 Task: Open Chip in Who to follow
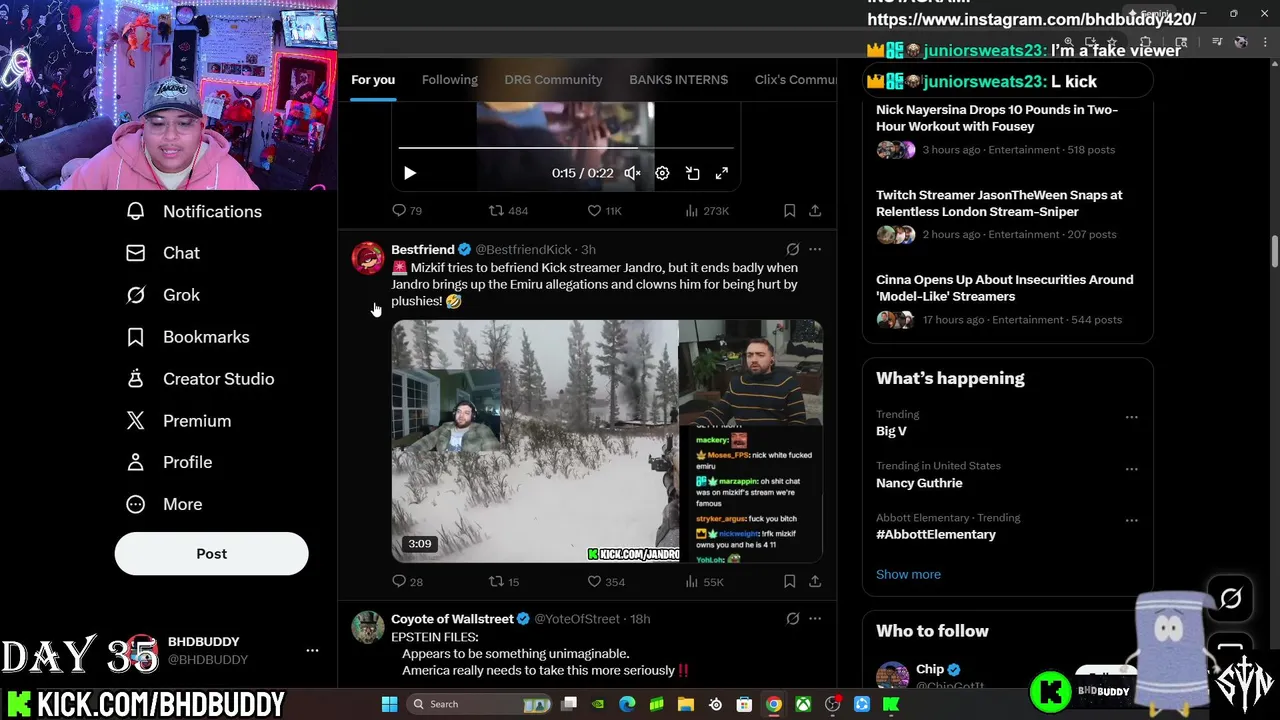coord(930,669)
